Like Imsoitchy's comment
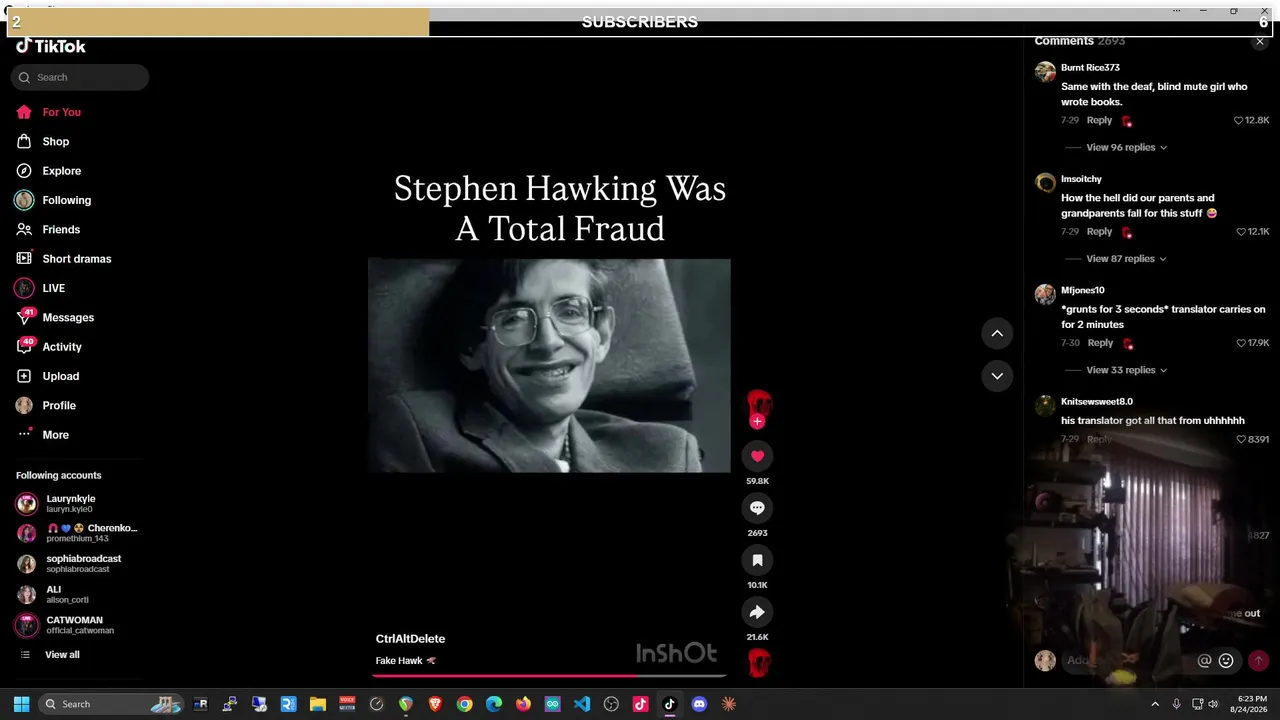 pyautogui.click(x=1241, y=231)
